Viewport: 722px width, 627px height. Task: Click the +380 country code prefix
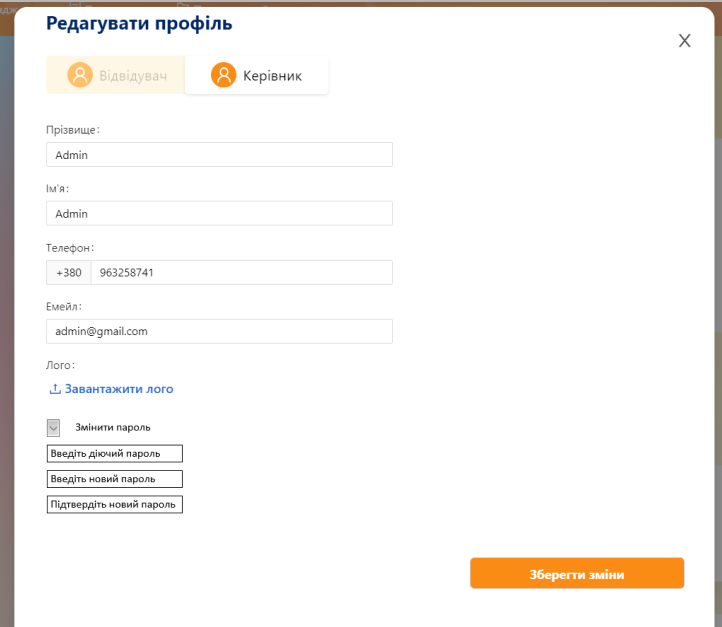[69, 273]
